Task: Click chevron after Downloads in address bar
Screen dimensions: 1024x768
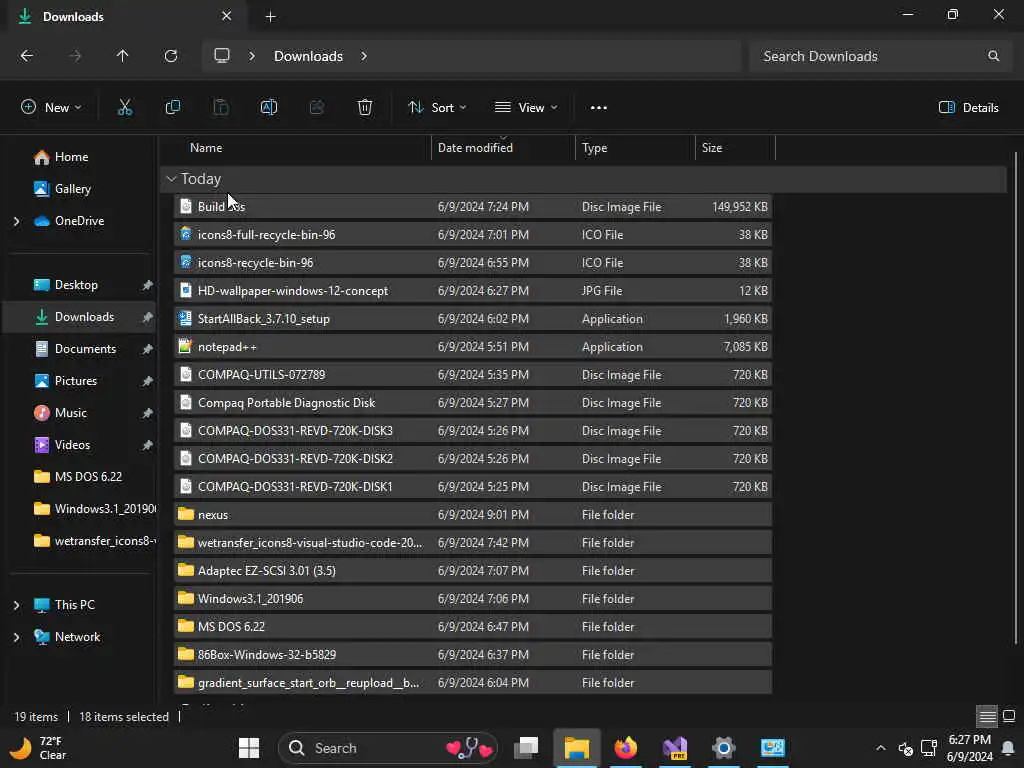Action: pos(364,56)
